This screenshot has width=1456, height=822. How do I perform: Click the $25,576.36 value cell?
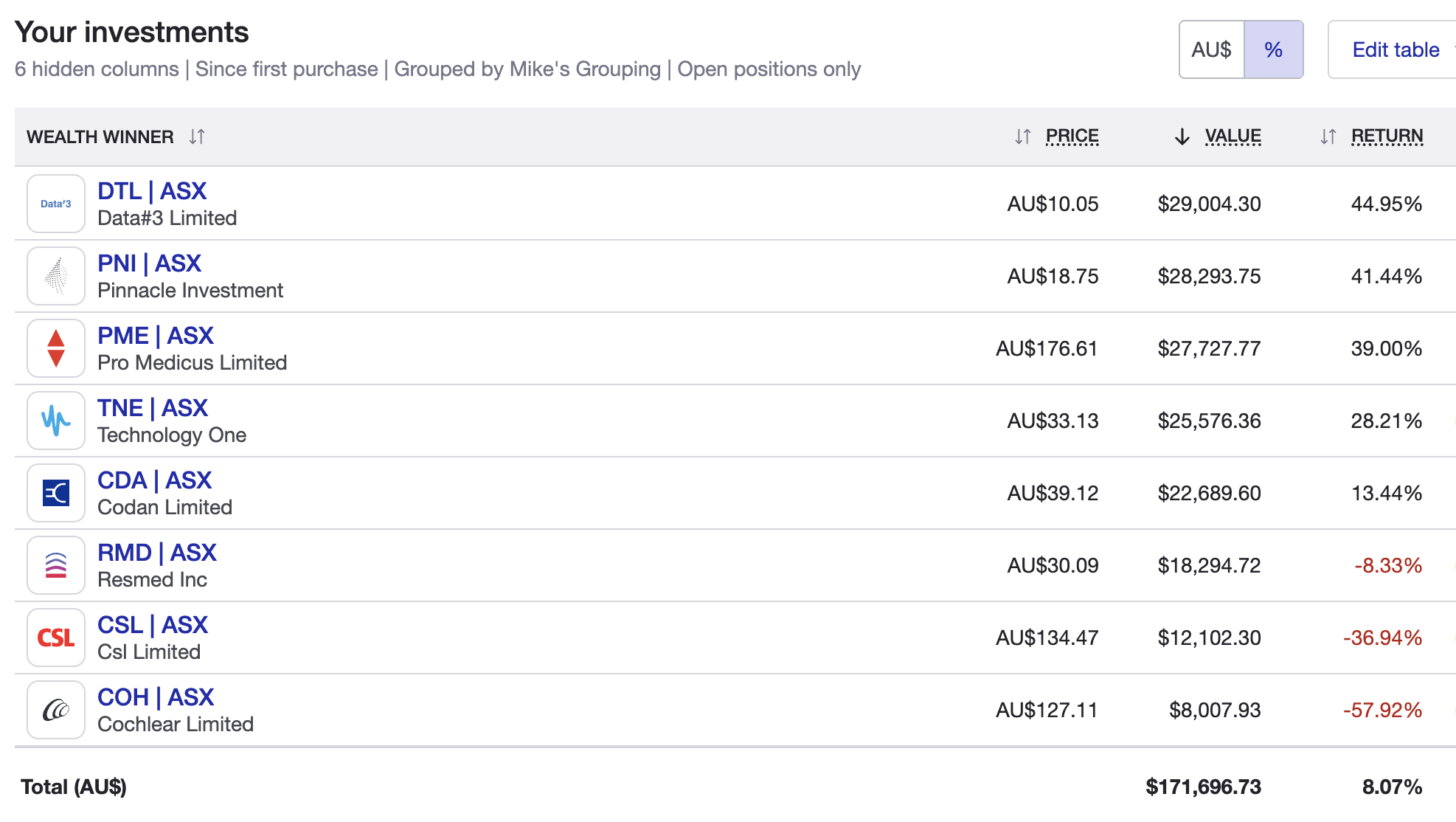[x=1210, y=421]
